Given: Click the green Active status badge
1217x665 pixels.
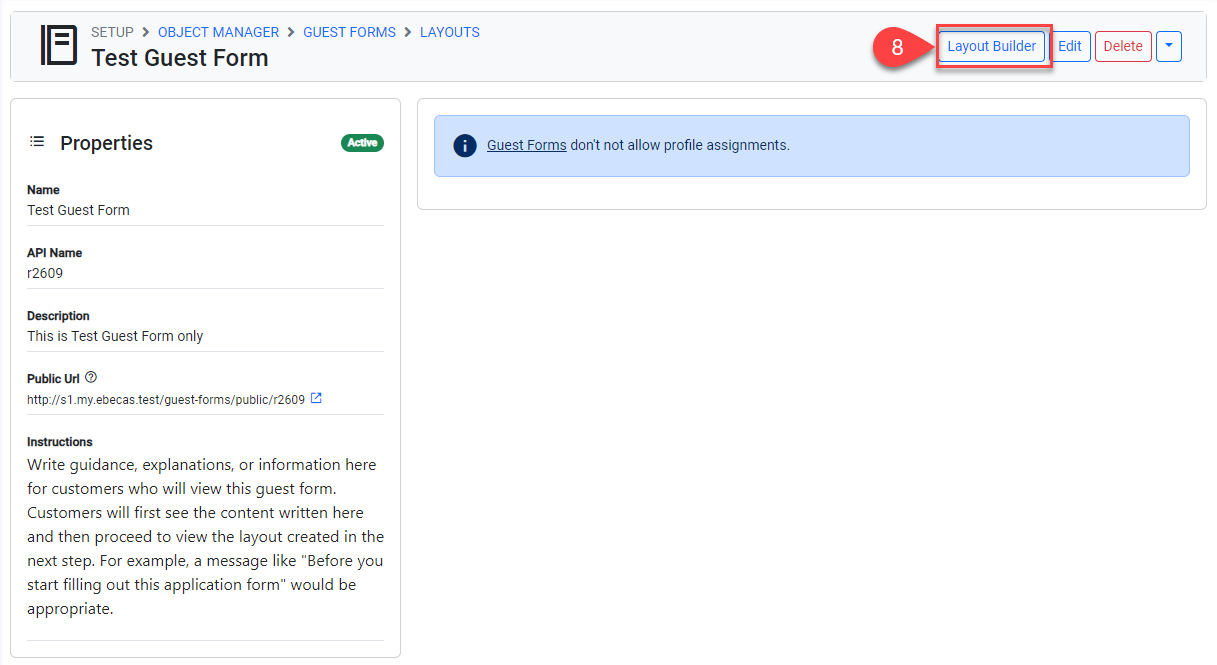Looking at the screenshot, I should [x=362, y=143].
